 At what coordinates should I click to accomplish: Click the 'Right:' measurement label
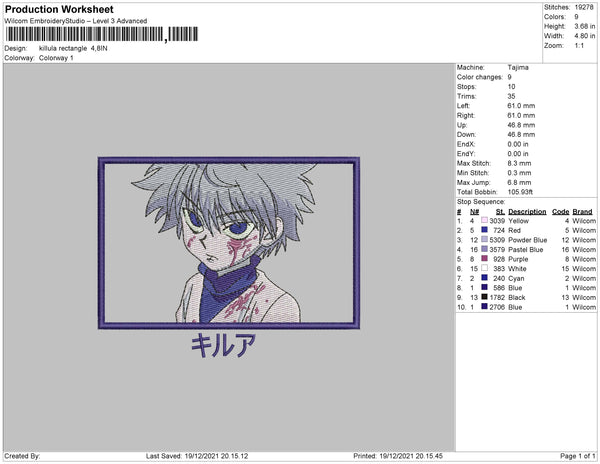coord(466,115)
